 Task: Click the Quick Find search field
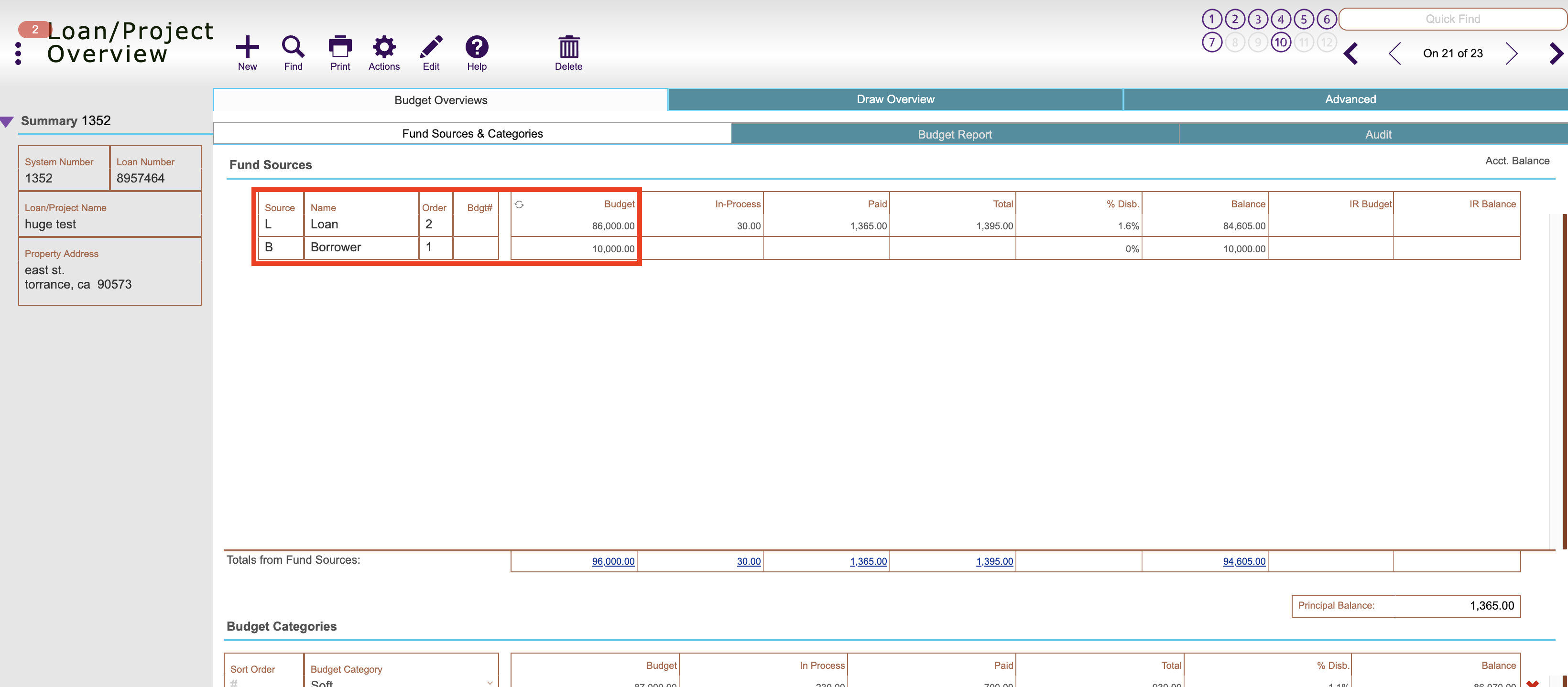click(x=1452, y=19)
